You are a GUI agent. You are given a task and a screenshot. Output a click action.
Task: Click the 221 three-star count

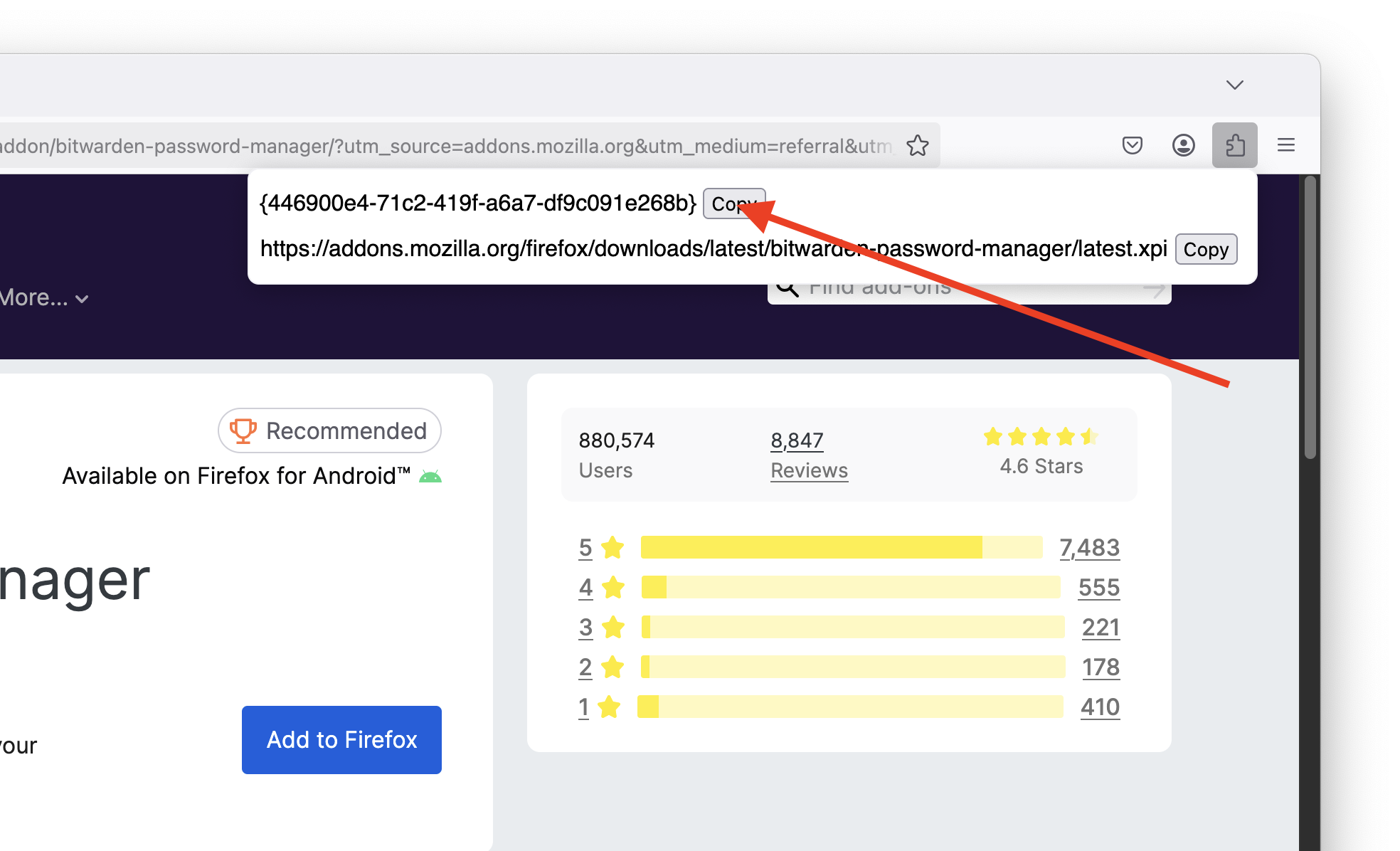pos(1101,628)
